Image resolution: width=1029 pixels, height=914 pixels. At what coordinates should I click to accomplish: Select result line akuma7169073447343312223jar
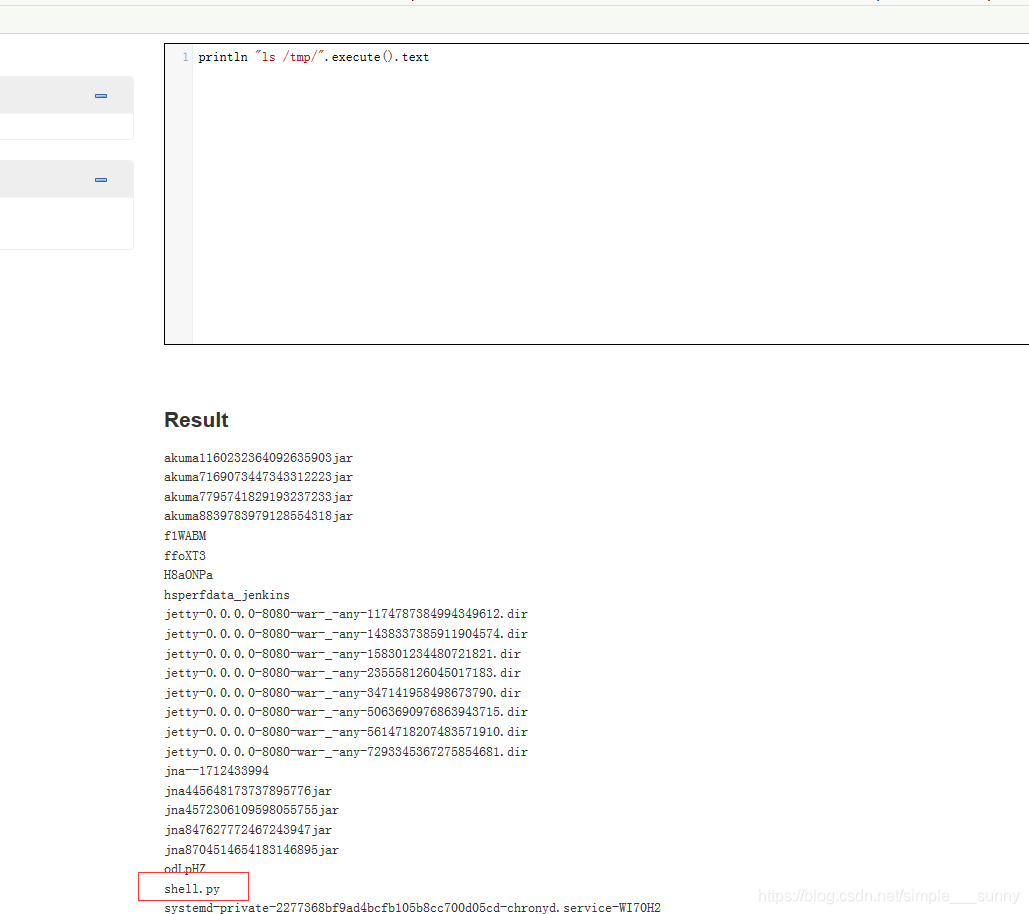point(259,477)
